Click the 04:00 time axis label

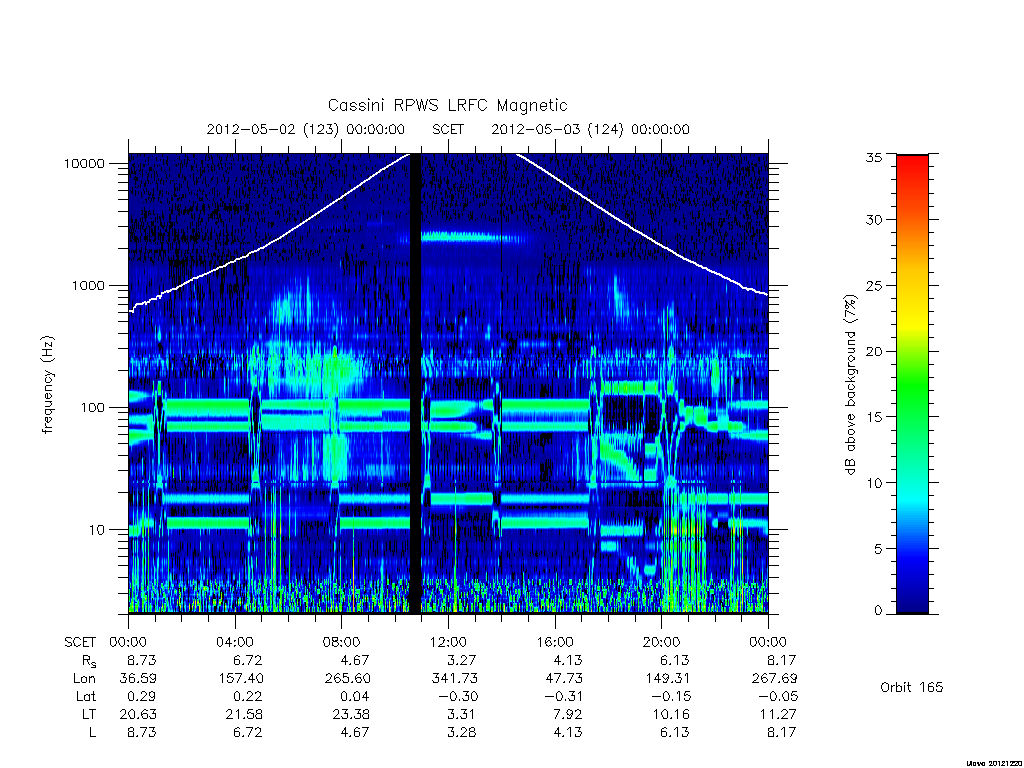click(234, 643)
